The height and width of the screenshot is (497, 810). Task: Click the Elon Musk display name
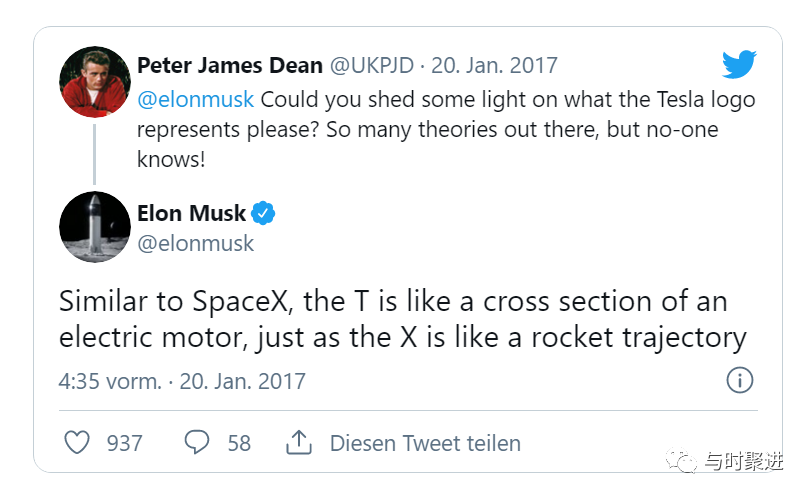[191, 213]
